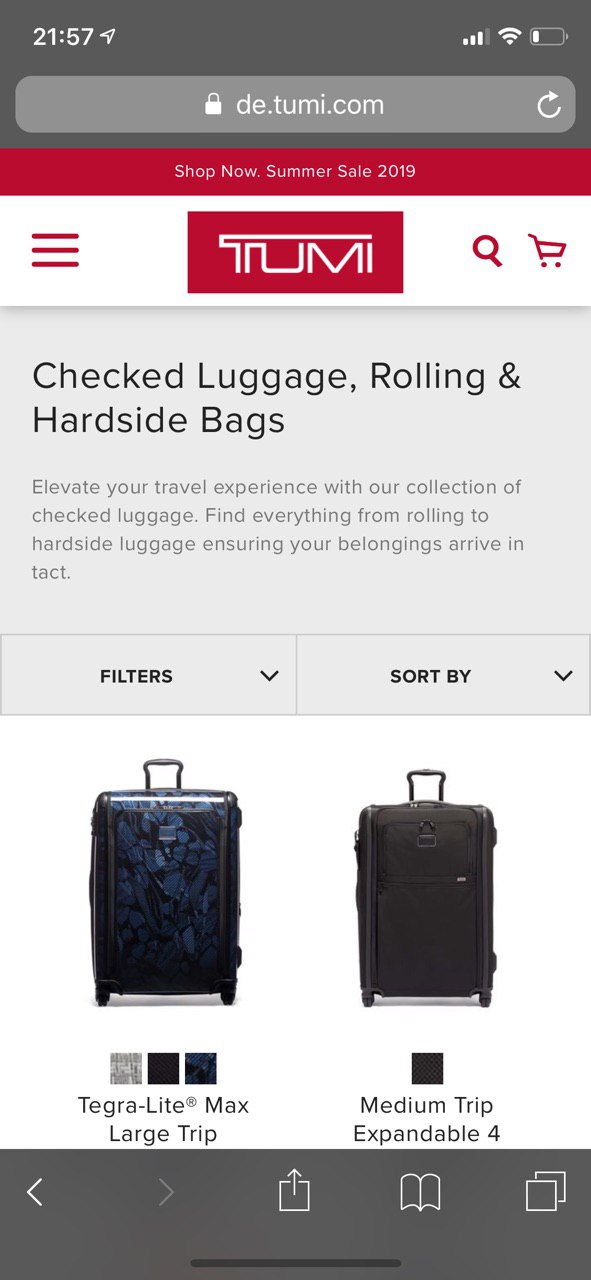The image size is (591, 1280).
Task: Tap the chevron beside SORT BY
Action: [x=563, y=676]
